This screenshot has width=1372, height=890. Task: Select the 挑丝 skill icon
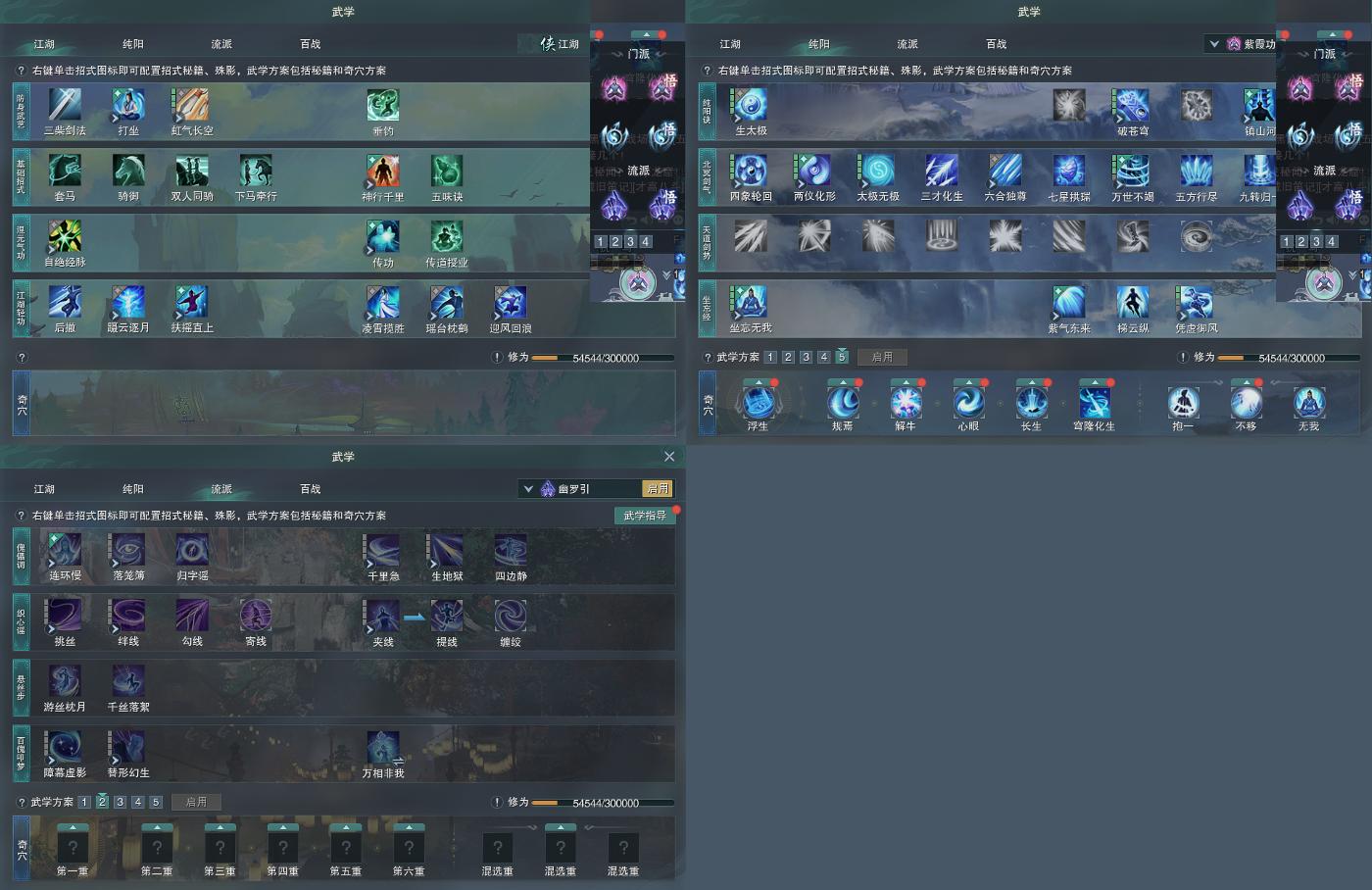pos(65,616)
